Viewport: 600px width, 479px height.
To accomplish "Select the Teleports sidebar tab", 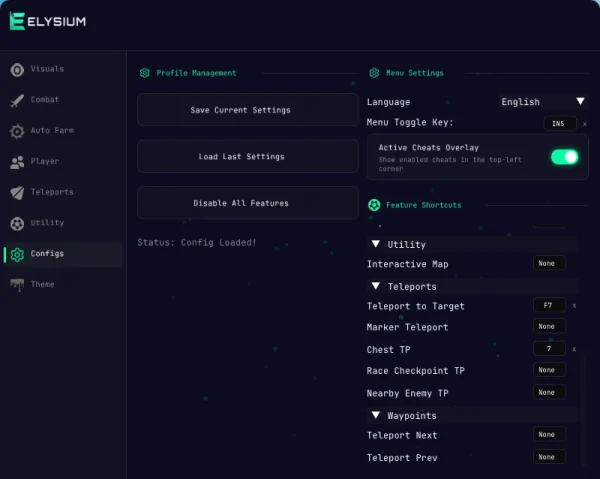I will pos(63,192).
